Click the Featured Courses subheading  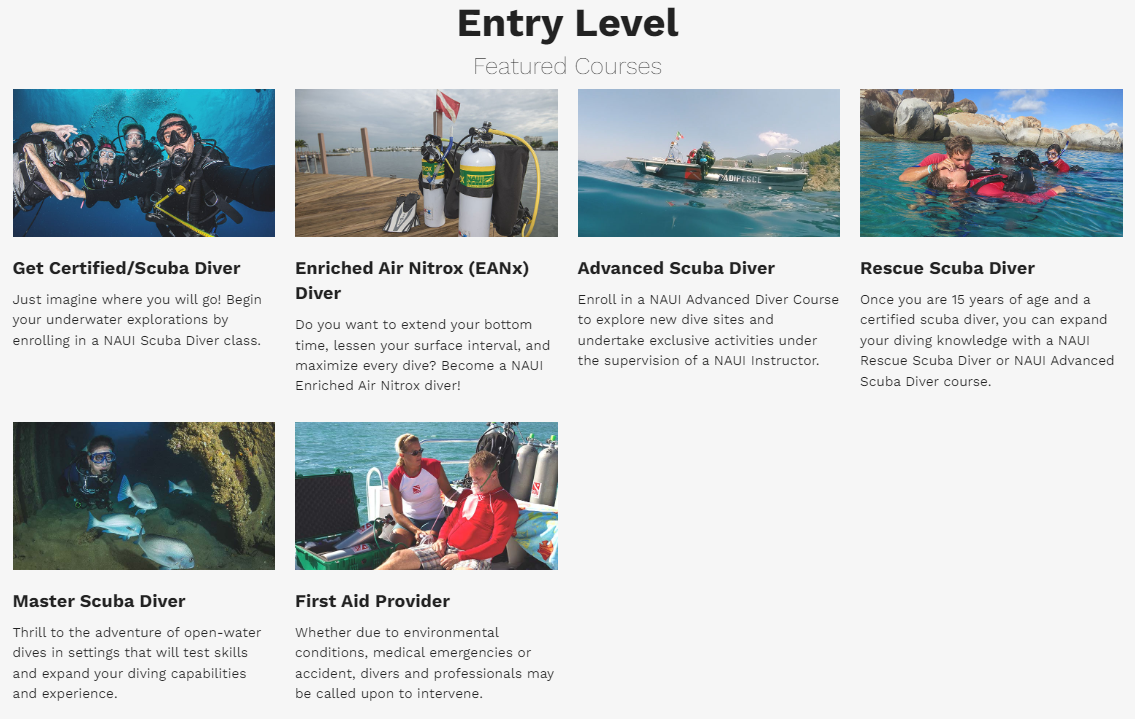tap(568, 67)
